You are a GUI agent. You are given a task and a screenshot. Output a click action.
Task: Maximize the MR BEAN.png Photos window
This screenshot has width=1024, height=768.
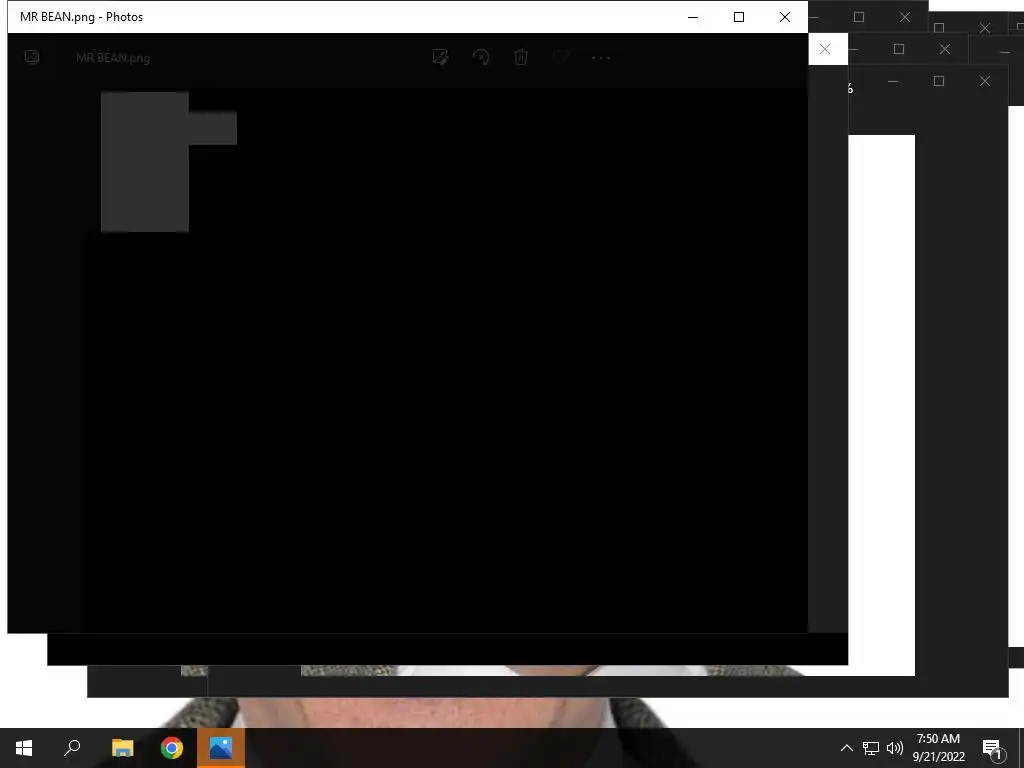coord(739,17)
